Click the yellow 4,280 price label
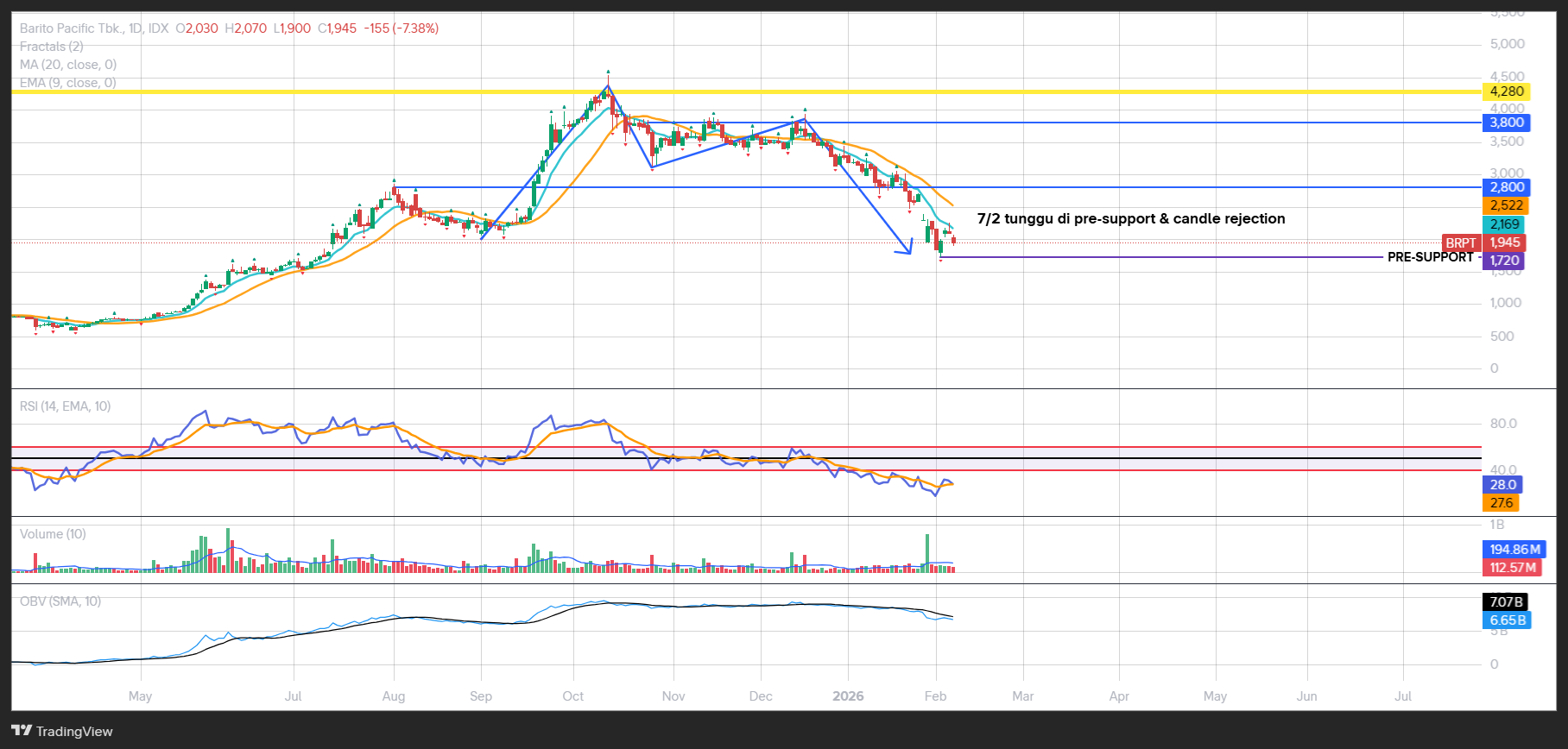 pos(1507,91)
